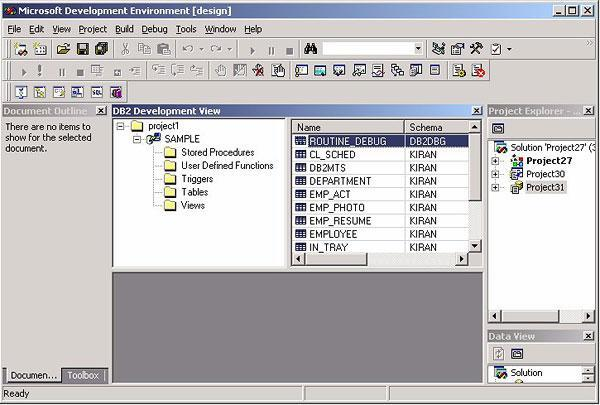Select the CL_SCHED table row

[x=380, y=155]
